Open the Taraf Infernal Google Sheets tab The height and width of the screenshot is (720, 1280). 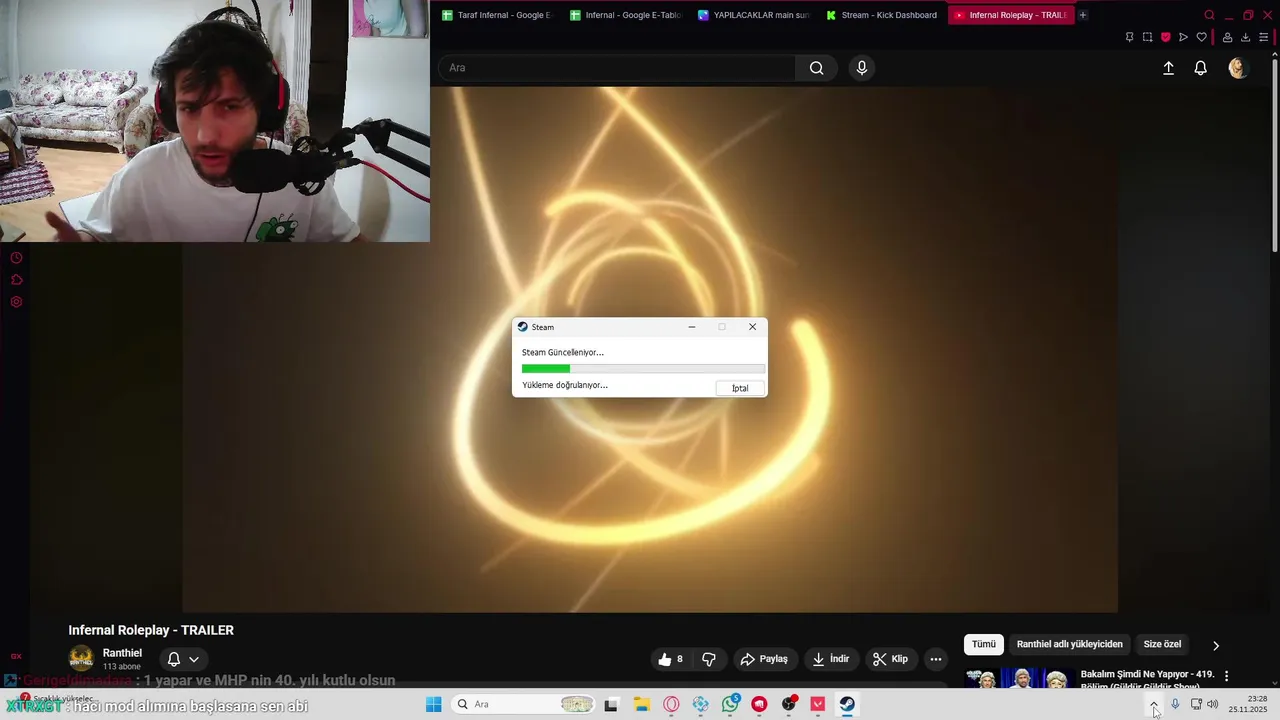point(496,15)
